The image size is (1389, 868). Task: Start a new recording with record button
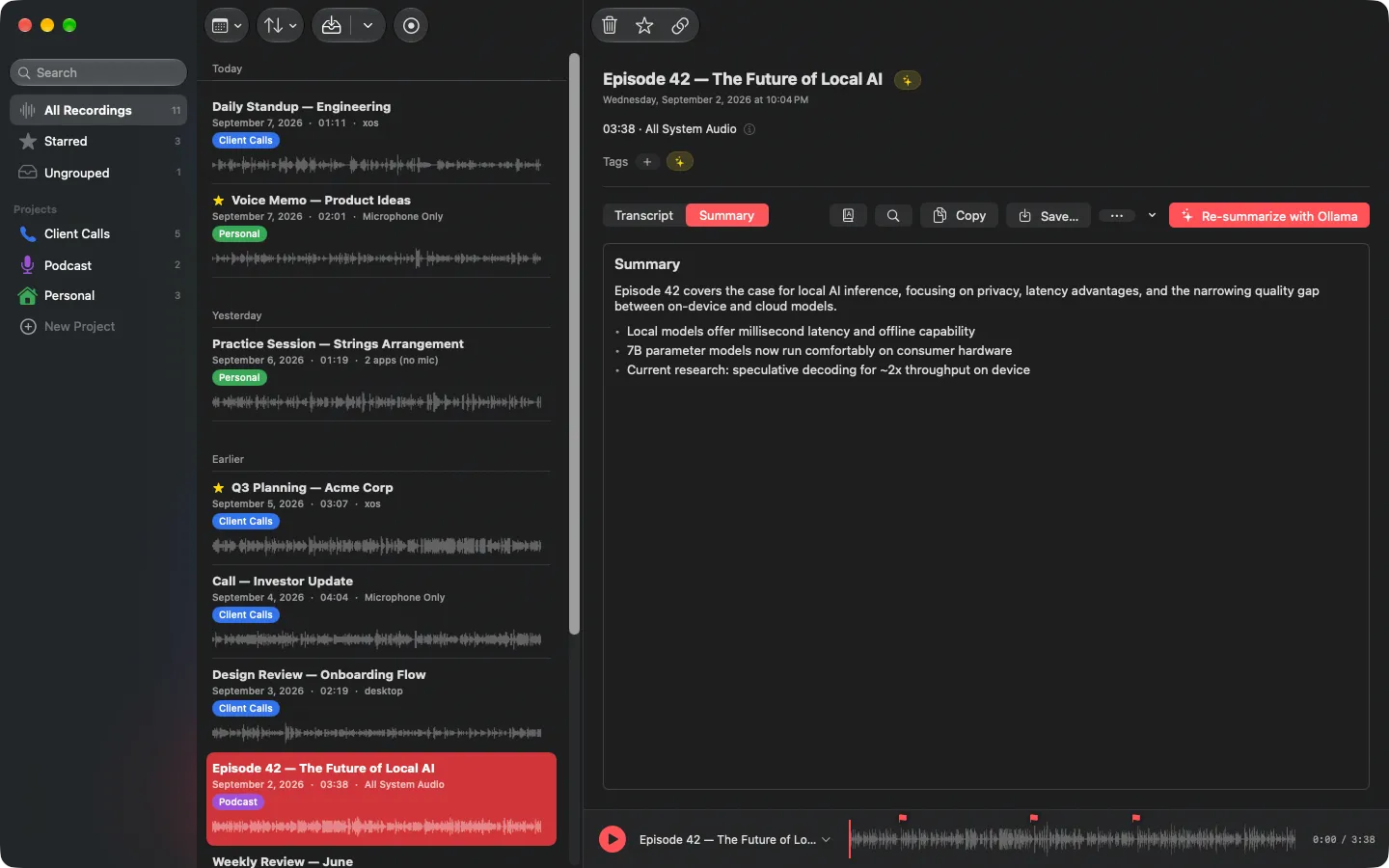point(411,25)
